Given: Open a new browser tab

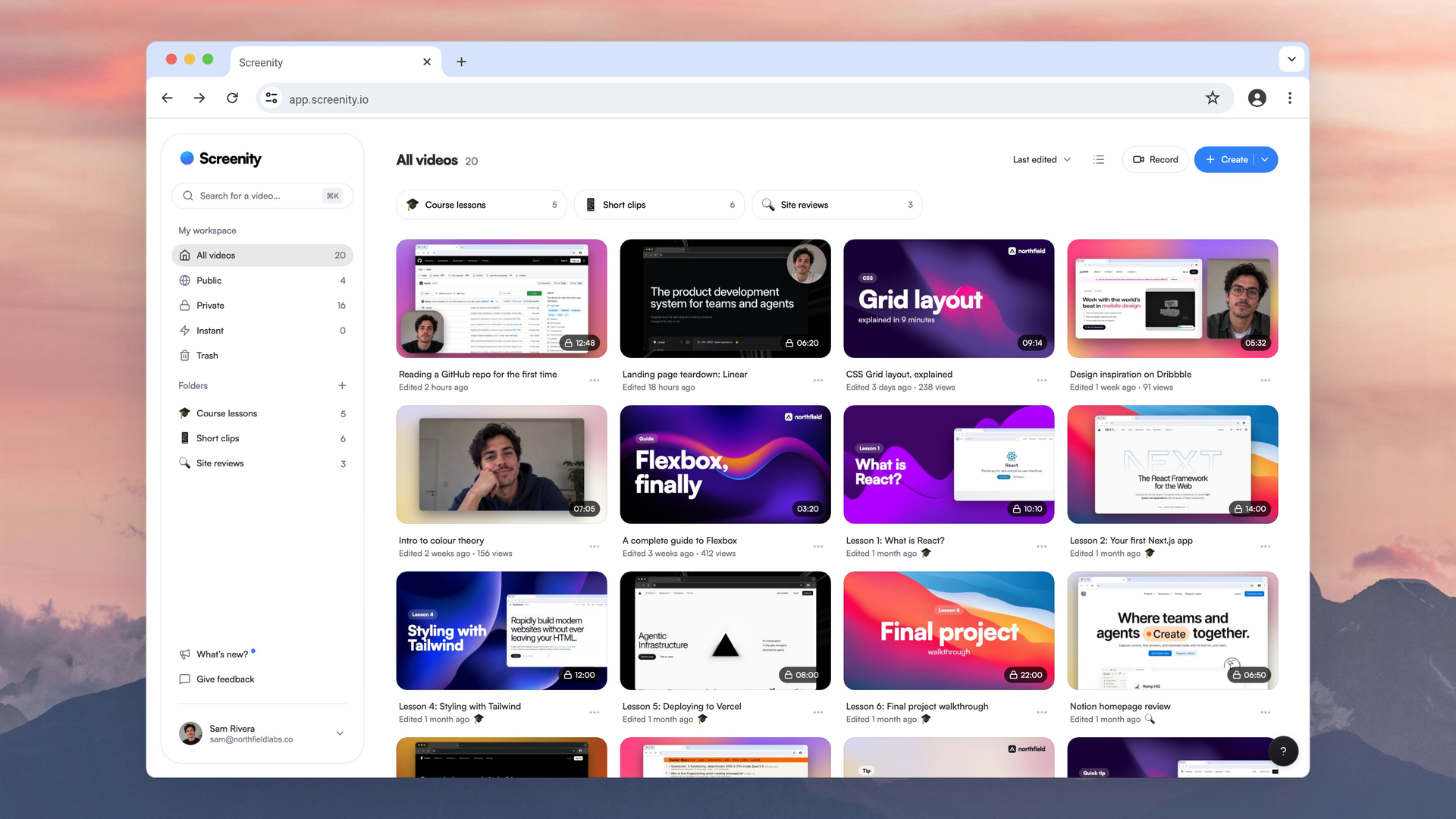Looking at the screenshot, I should (461, 62).
